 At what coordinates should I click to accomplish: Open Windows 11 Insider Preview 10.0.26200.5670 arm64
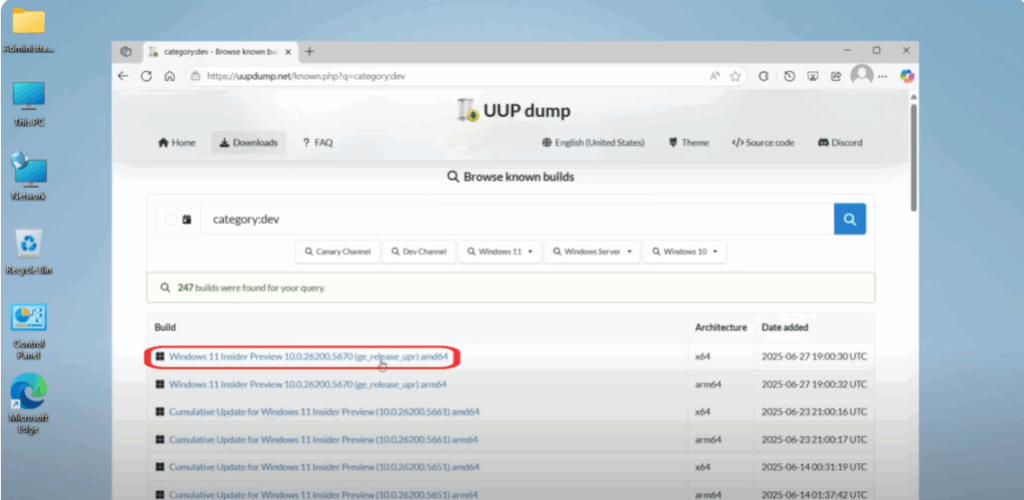[308, 384]
